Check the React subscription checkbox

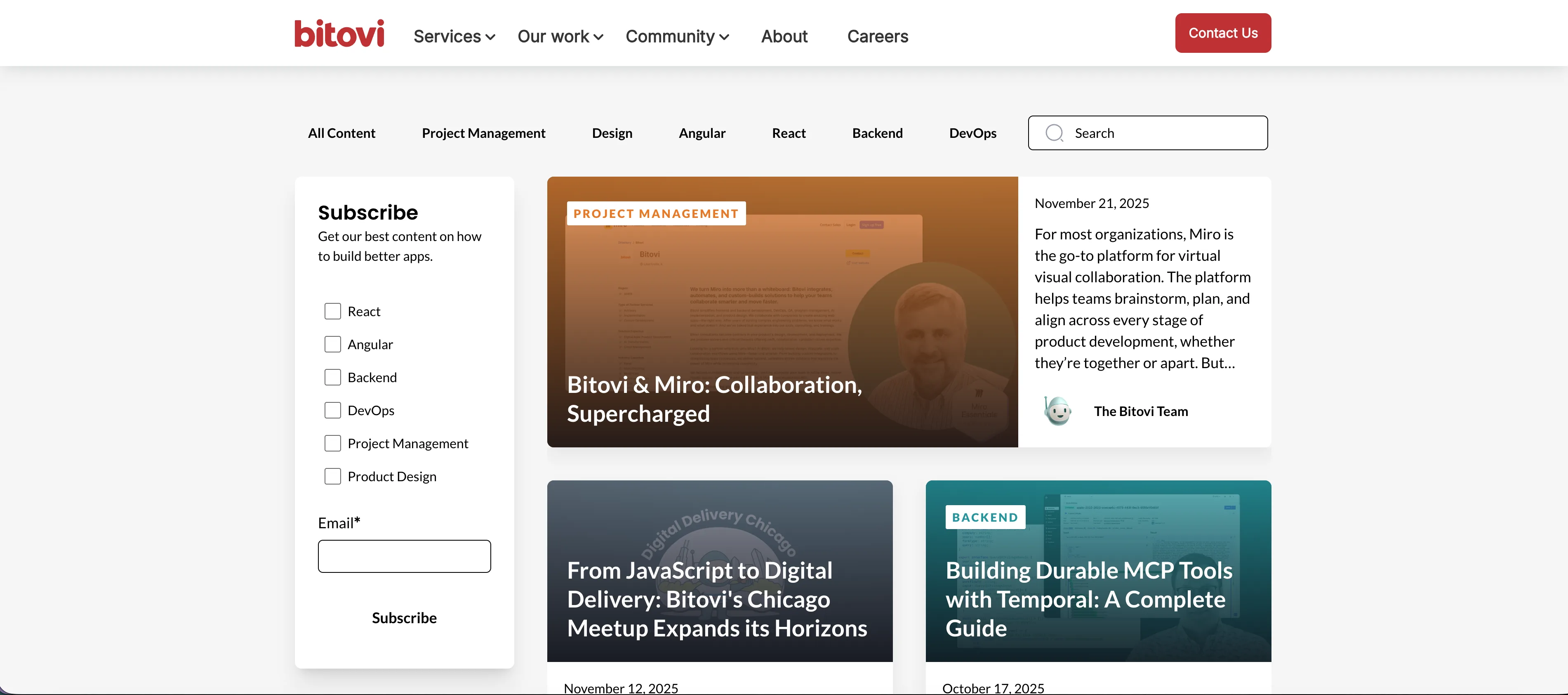(332, 311)
